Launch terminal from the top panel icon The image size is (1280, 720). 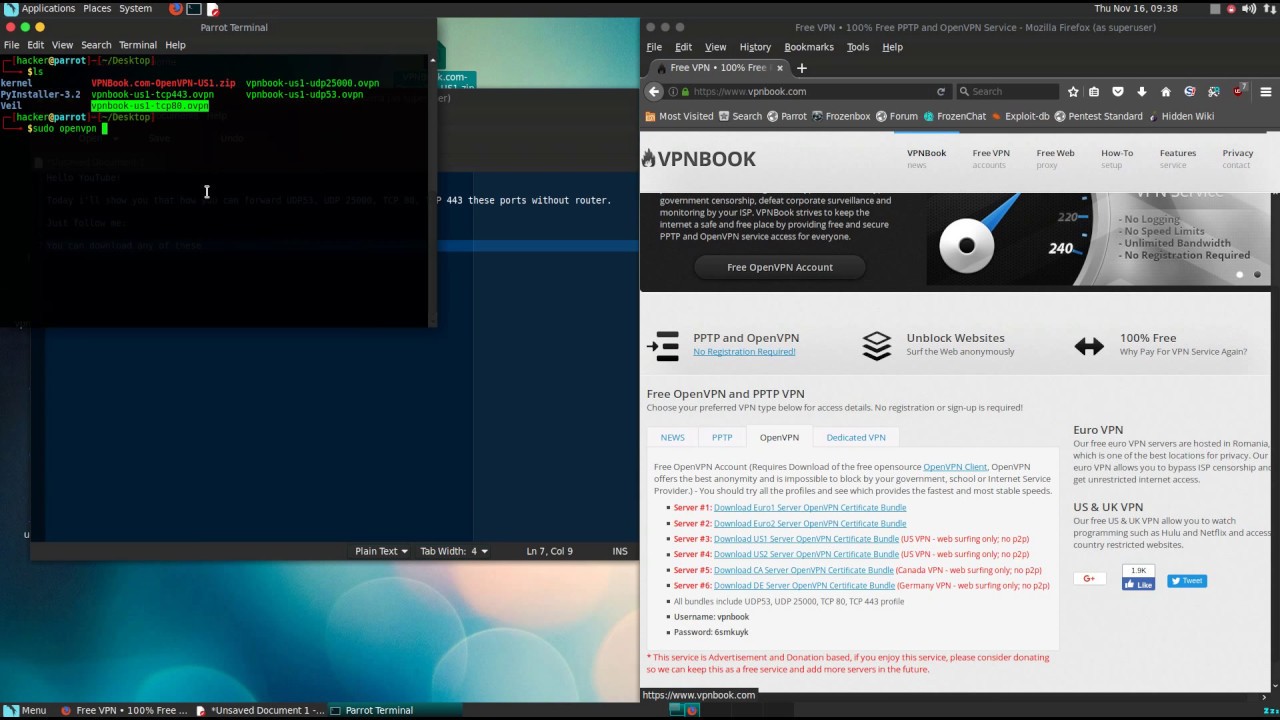pyautogui.click(x=194, y=8)
